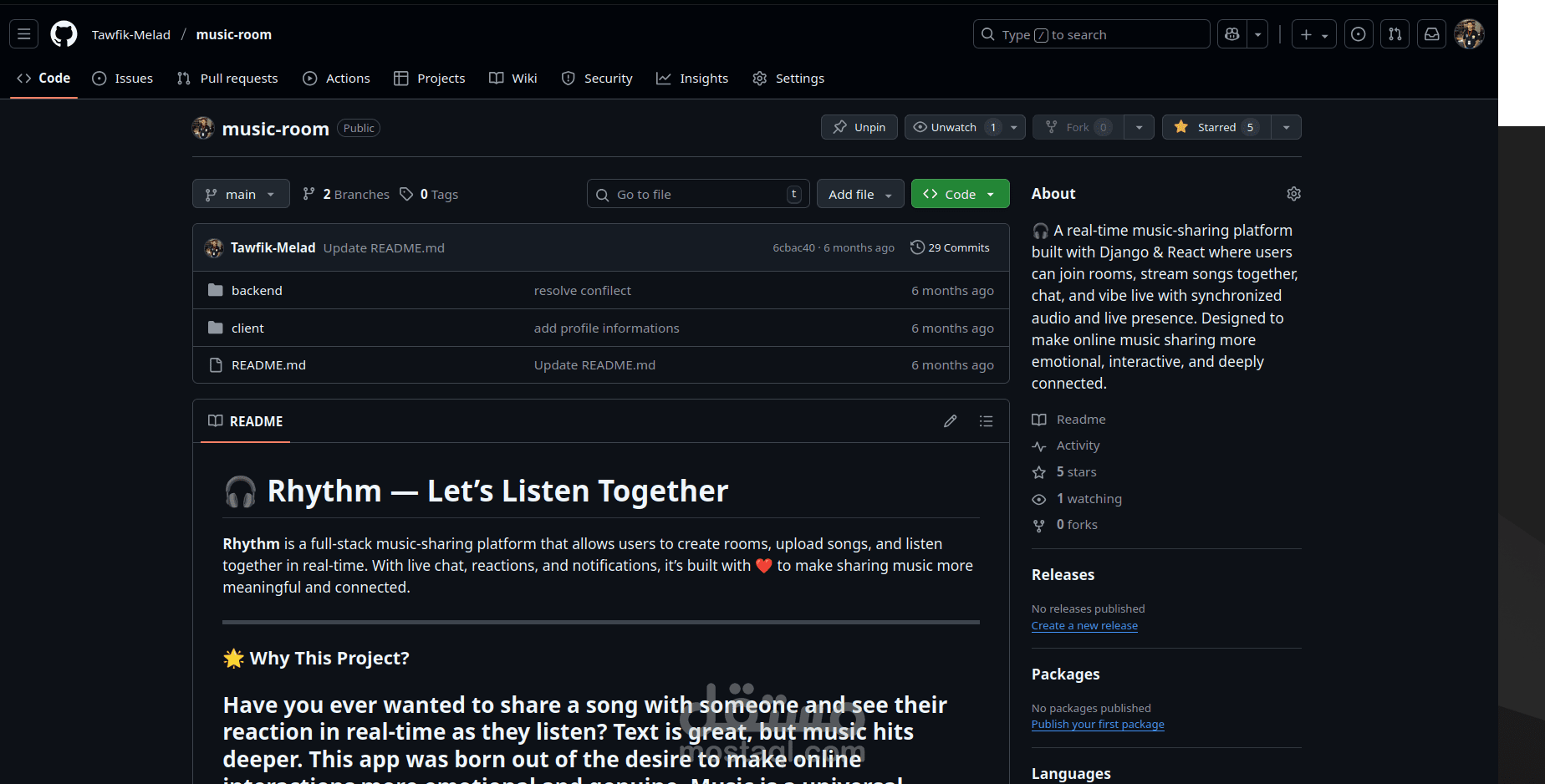Image resolution: width=1545 pixels, height=784 pixels.
Task: Click the author avatar in commit row
Action: coord(214,247)
